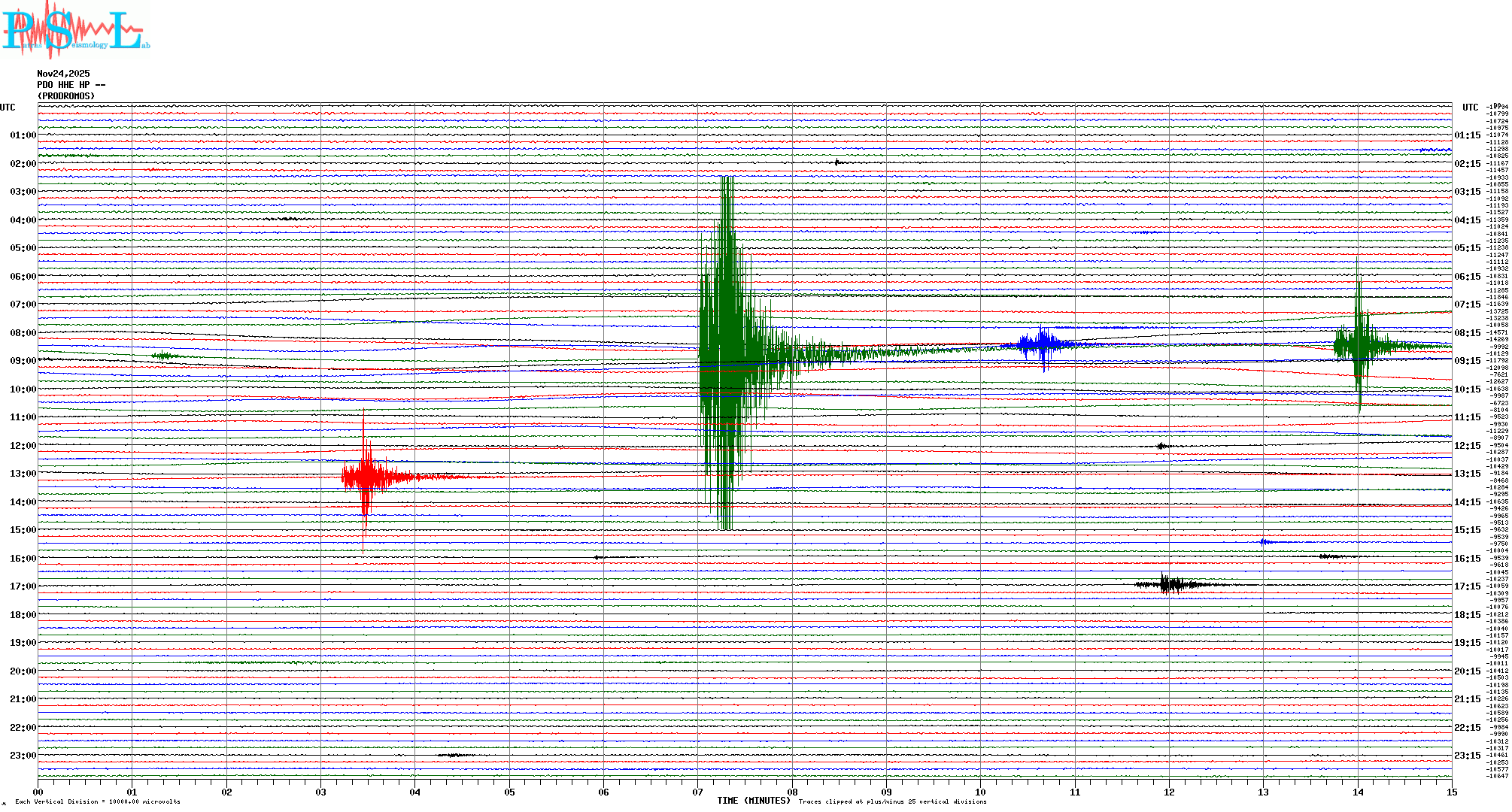Click the UTC label on the top right

coord(1470,108)
